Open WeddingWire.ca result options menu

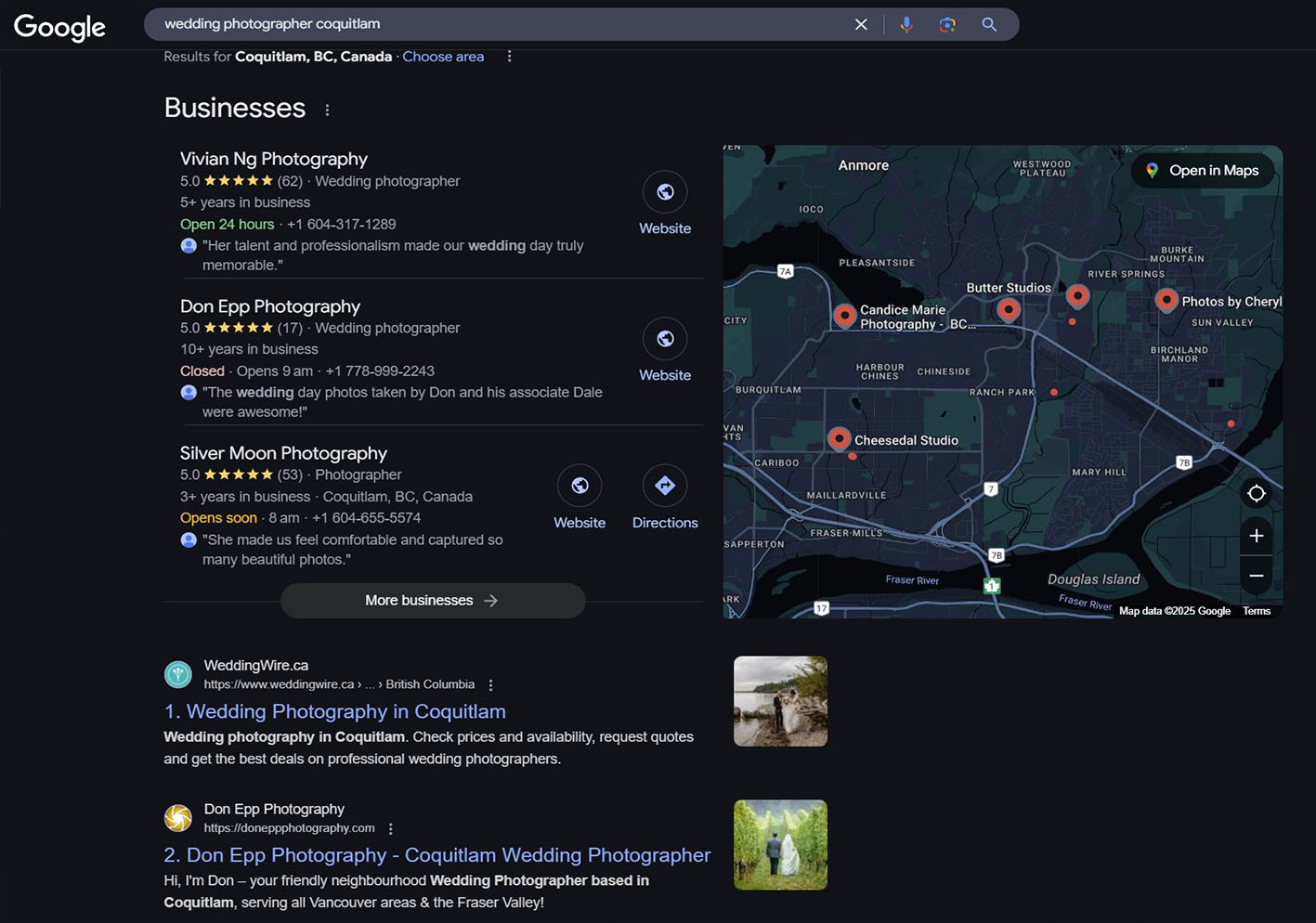click(x=491, y=685)
